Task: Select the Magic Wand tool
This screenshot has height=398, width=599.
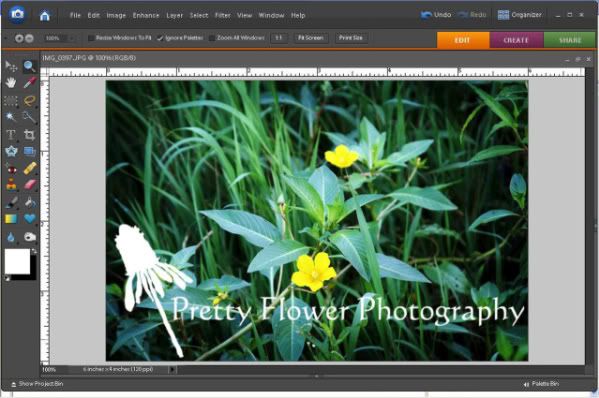Action: tap(11, 117)
